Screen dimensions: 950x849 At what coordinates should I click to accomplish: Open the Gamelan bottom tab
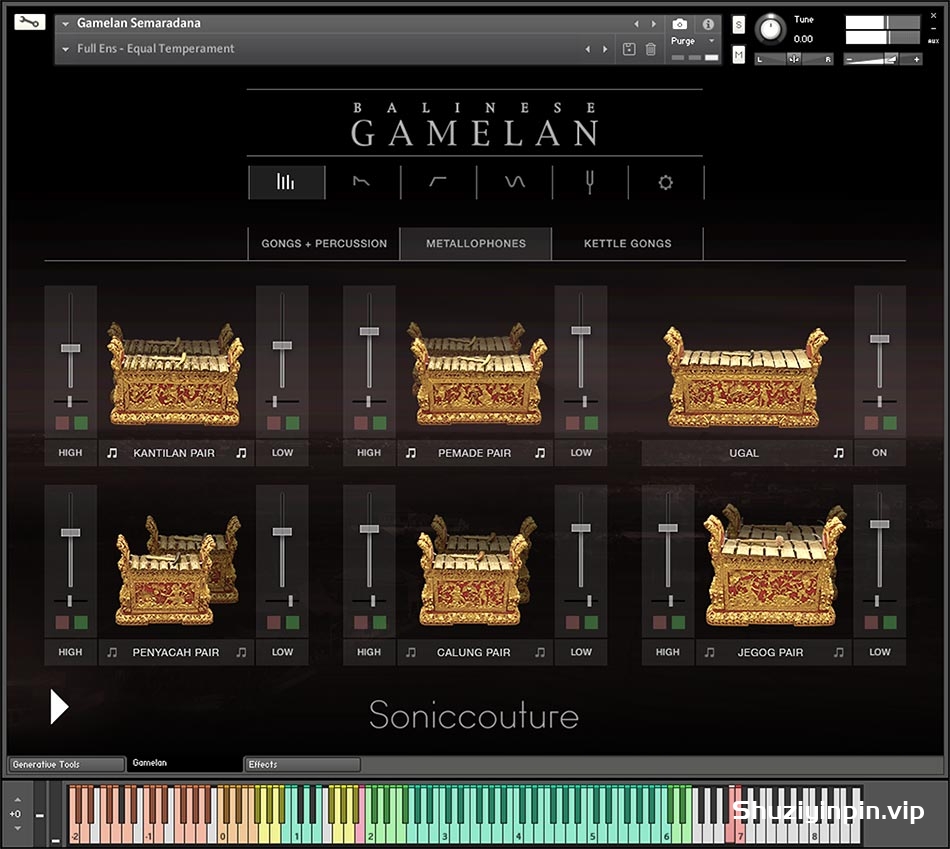pyautogui.click(x=185, y=763)
